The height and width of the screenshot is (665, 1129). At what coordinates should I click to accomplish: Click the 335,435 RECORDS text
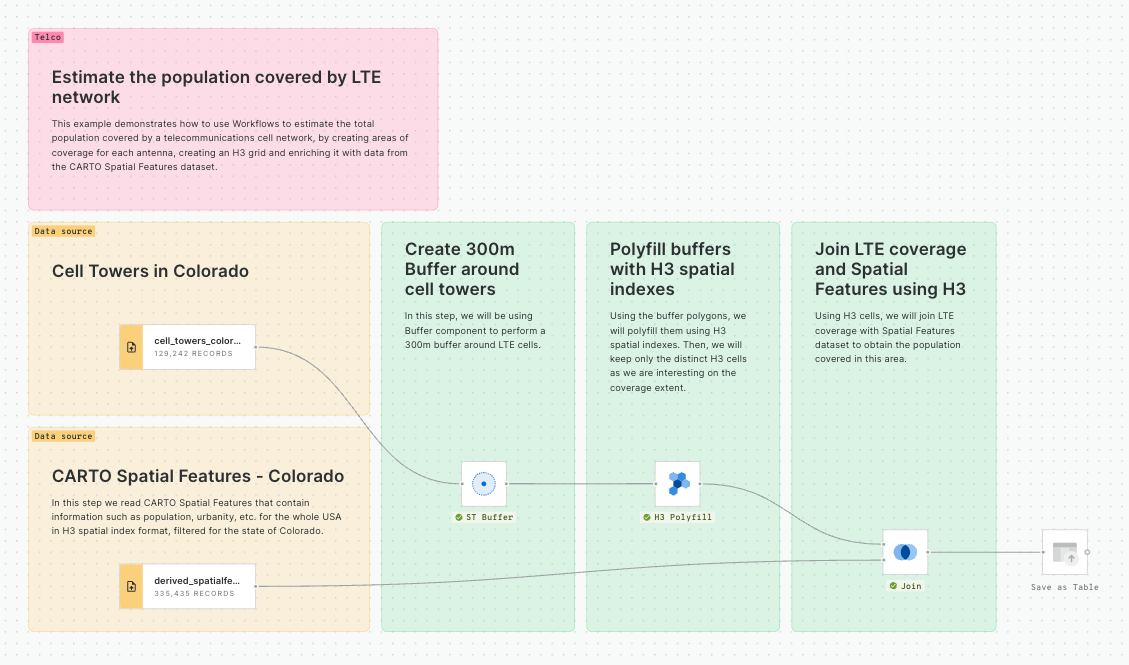click(x=194, y=594)
